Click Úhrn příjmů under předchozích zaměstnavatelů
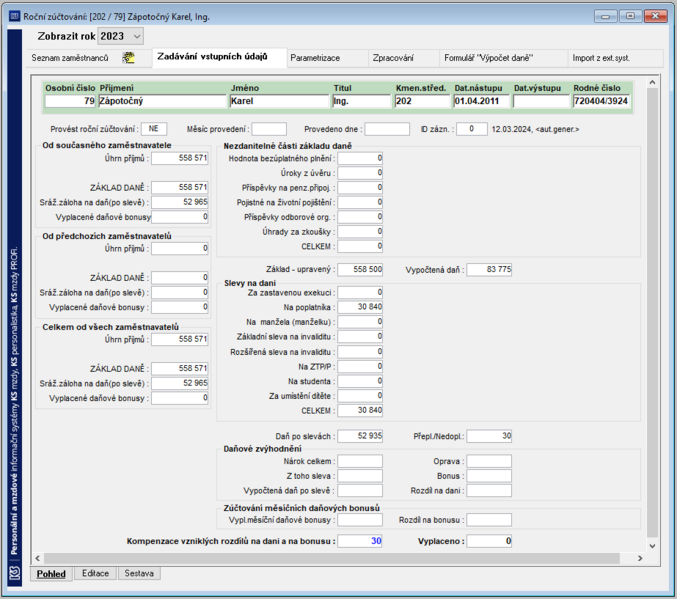The height and width of the screenshot is (599, 677). [x=180, y=248]
